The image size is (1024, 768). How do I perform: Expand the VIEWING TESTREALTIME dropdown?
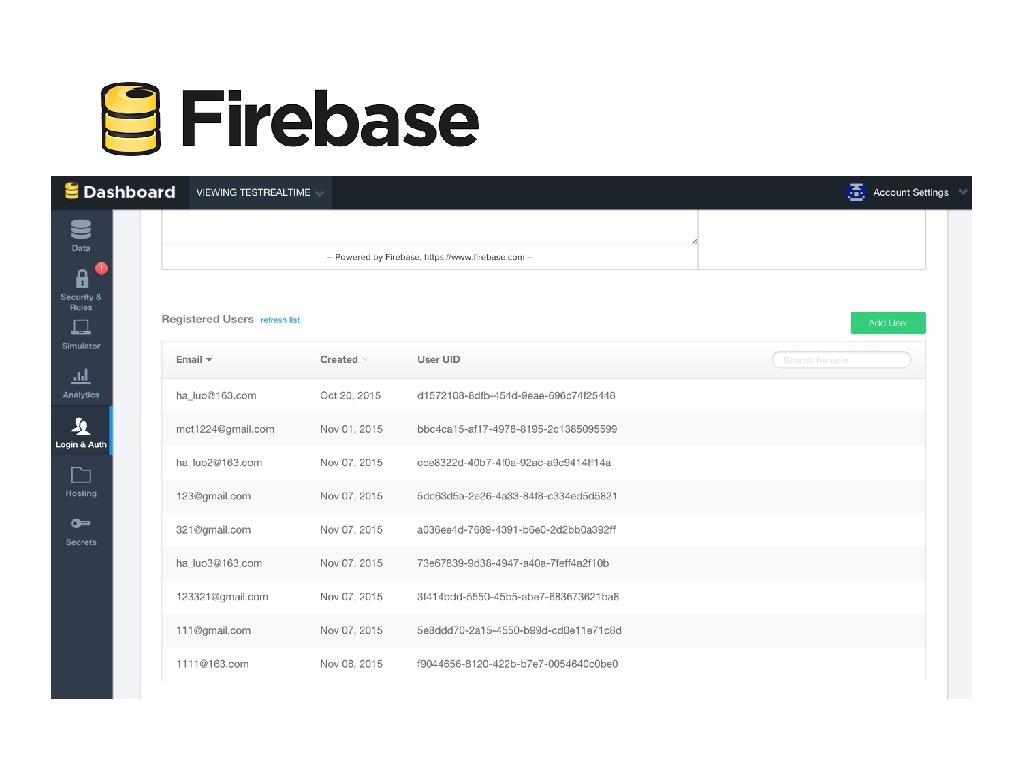point(260,193)
